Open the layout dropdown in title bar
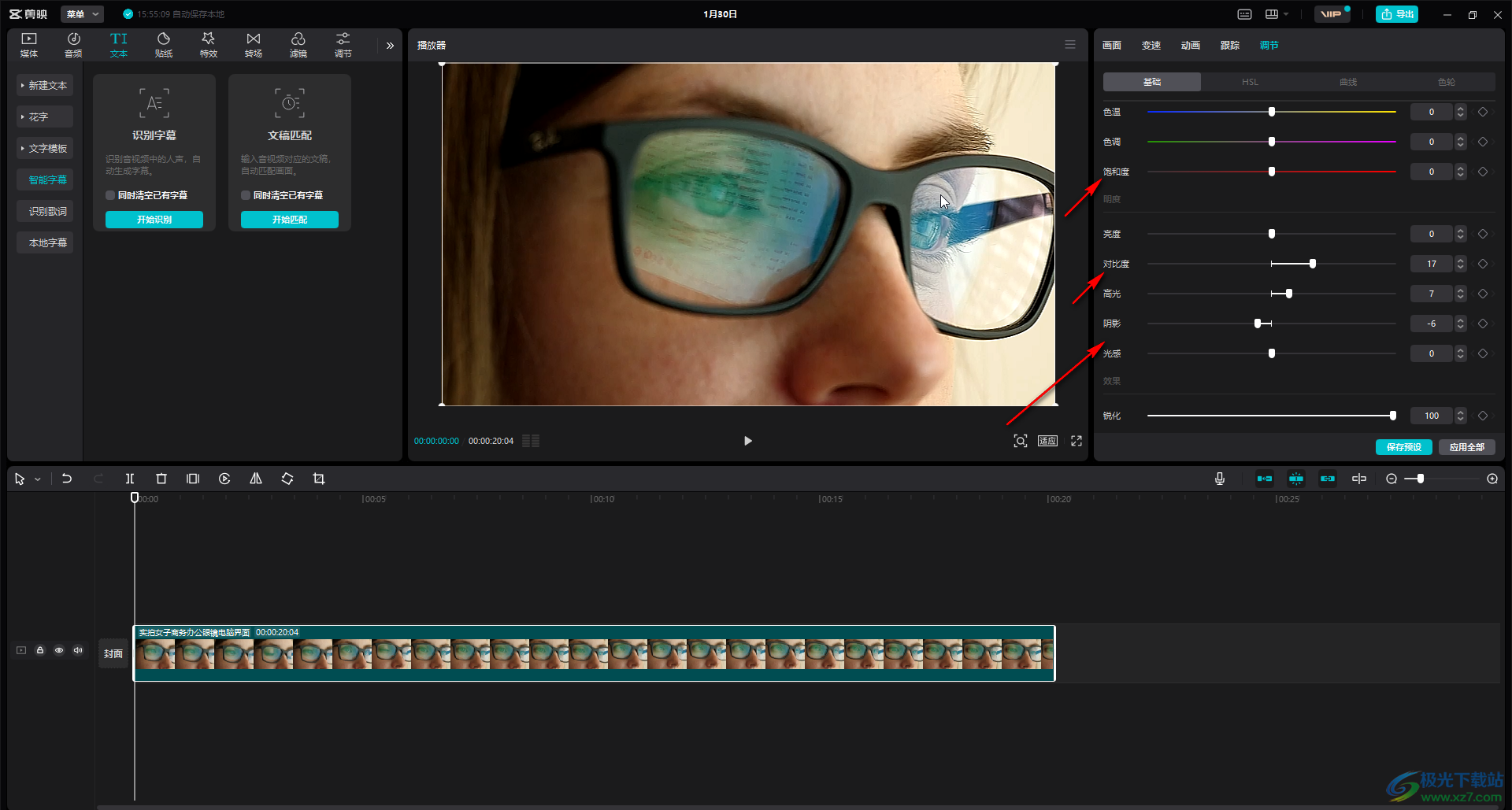 click(x=1277, y=14)
